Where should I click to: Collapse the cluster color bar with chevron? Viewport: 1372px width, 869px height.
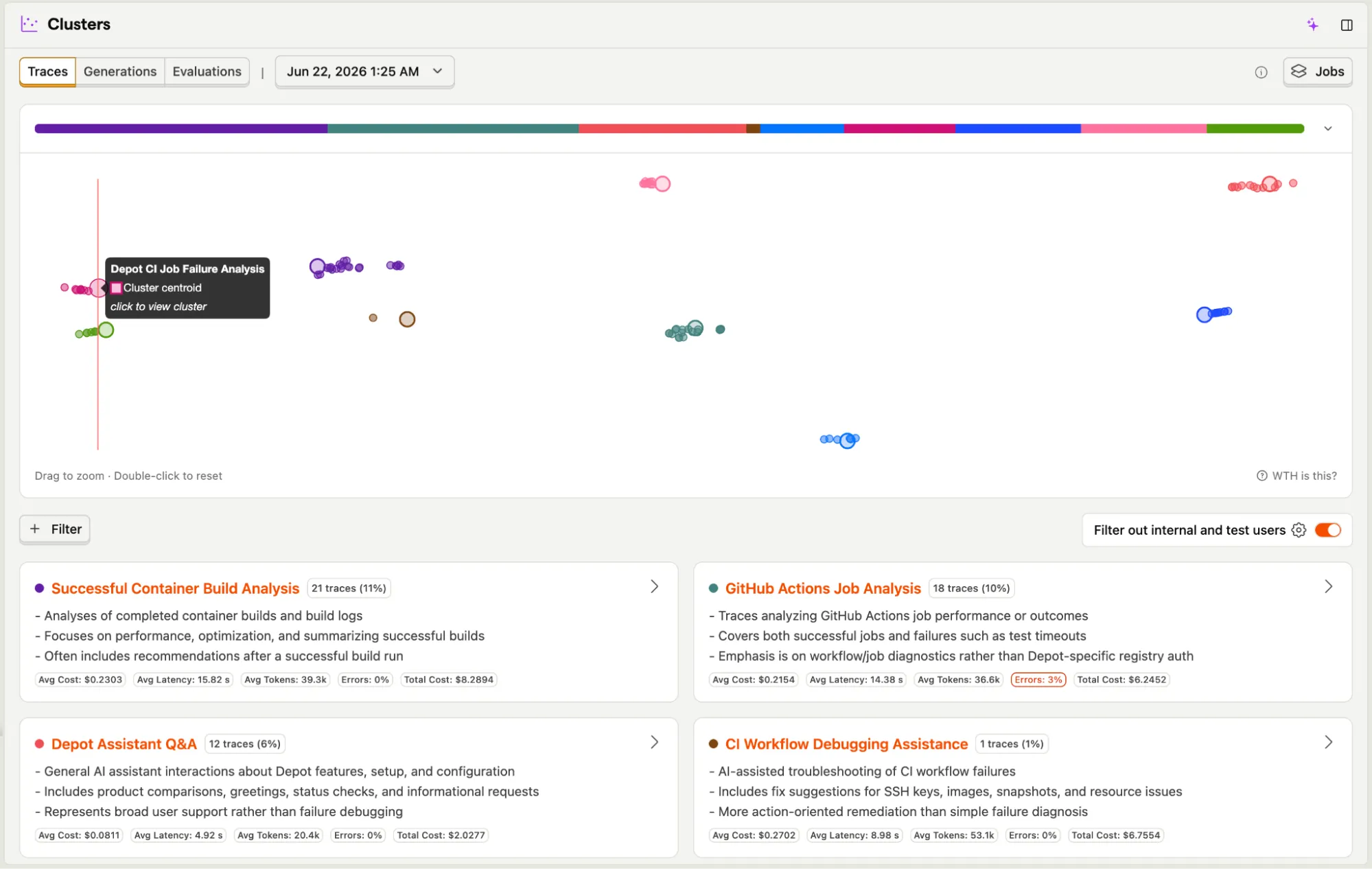click(1327, 128)
